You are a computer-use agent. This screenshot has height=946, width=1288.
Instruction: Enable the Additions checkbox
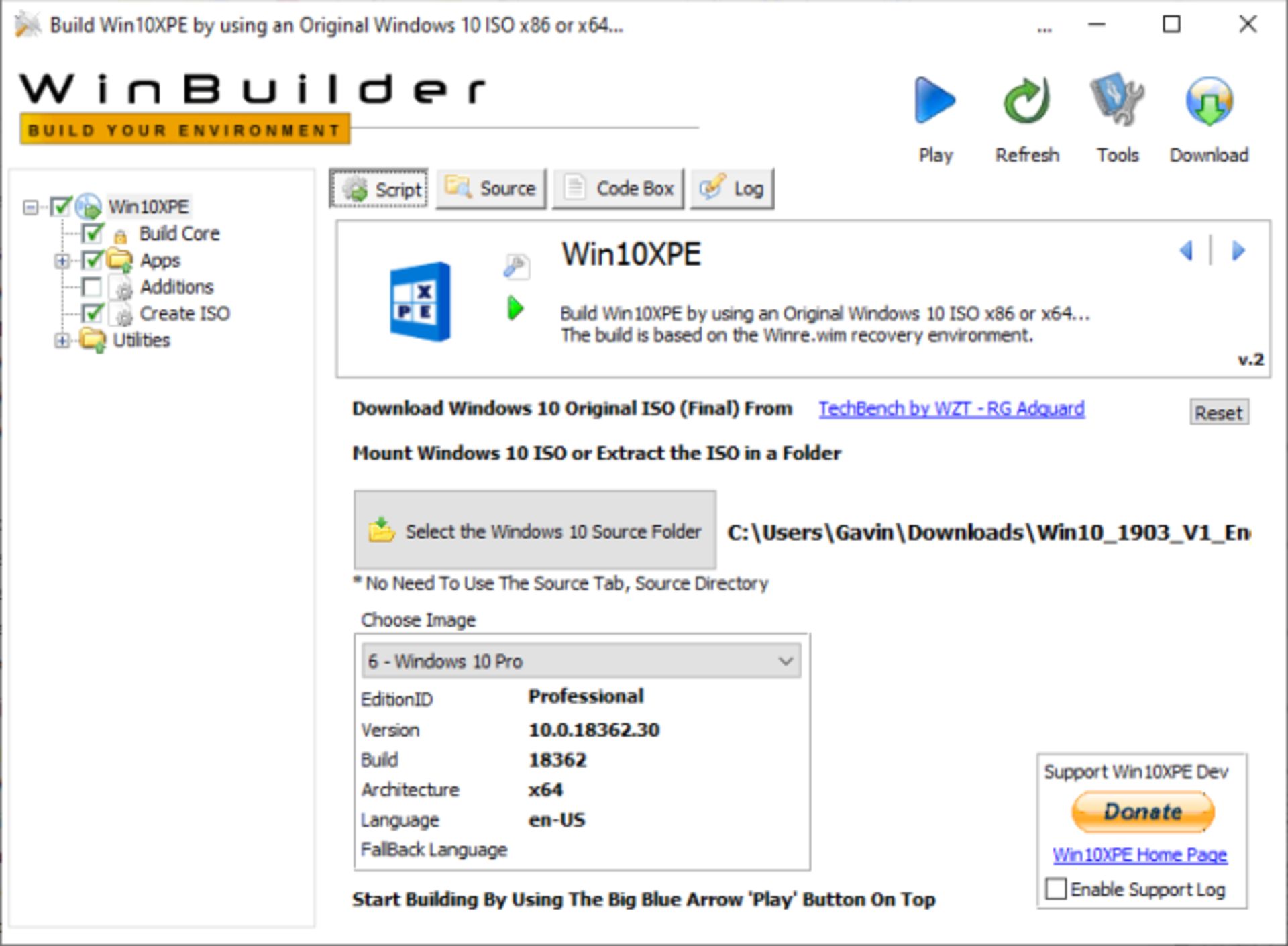92,287
